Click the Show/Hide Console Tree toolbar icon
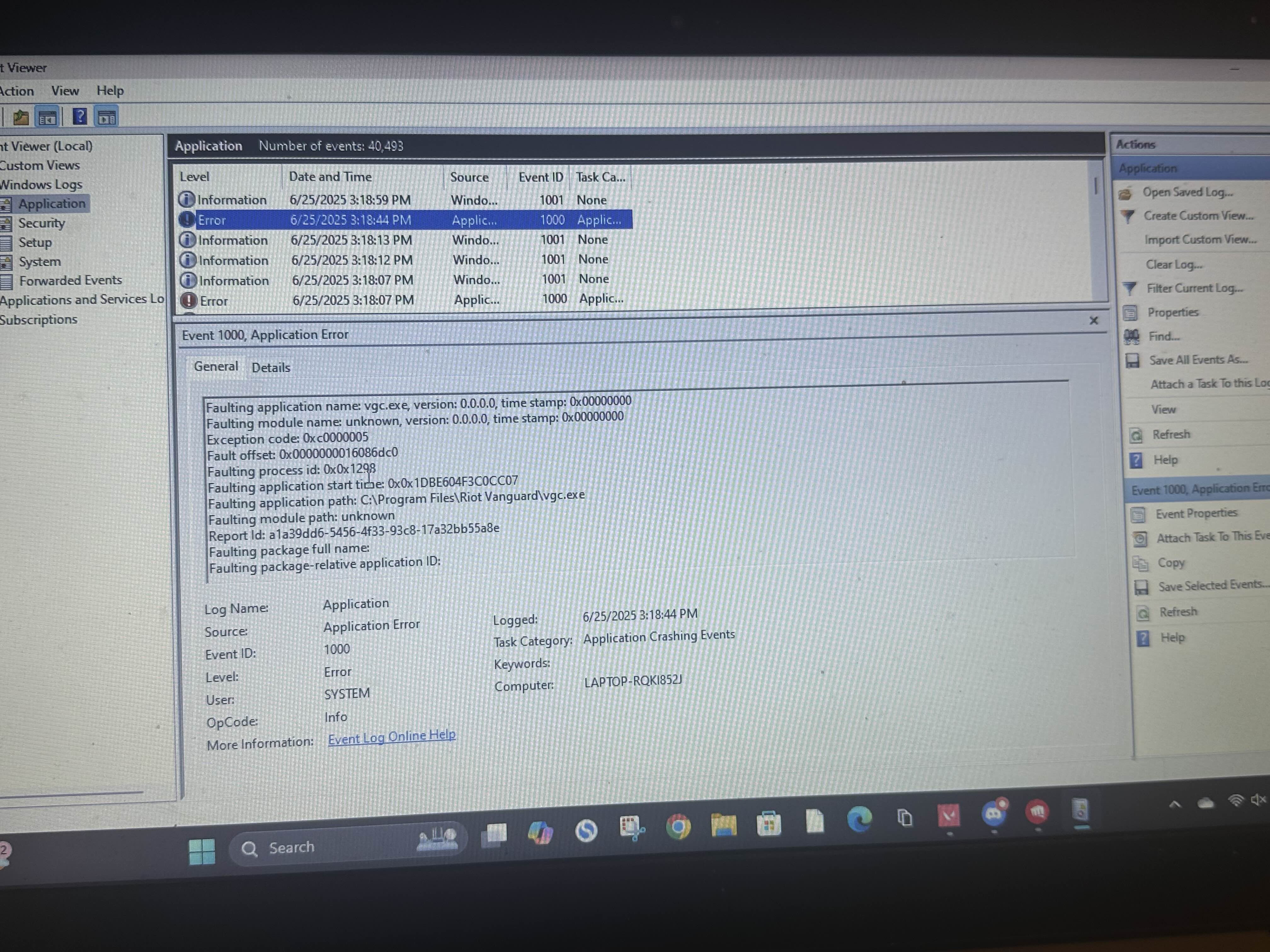 [x=47, y=118]
